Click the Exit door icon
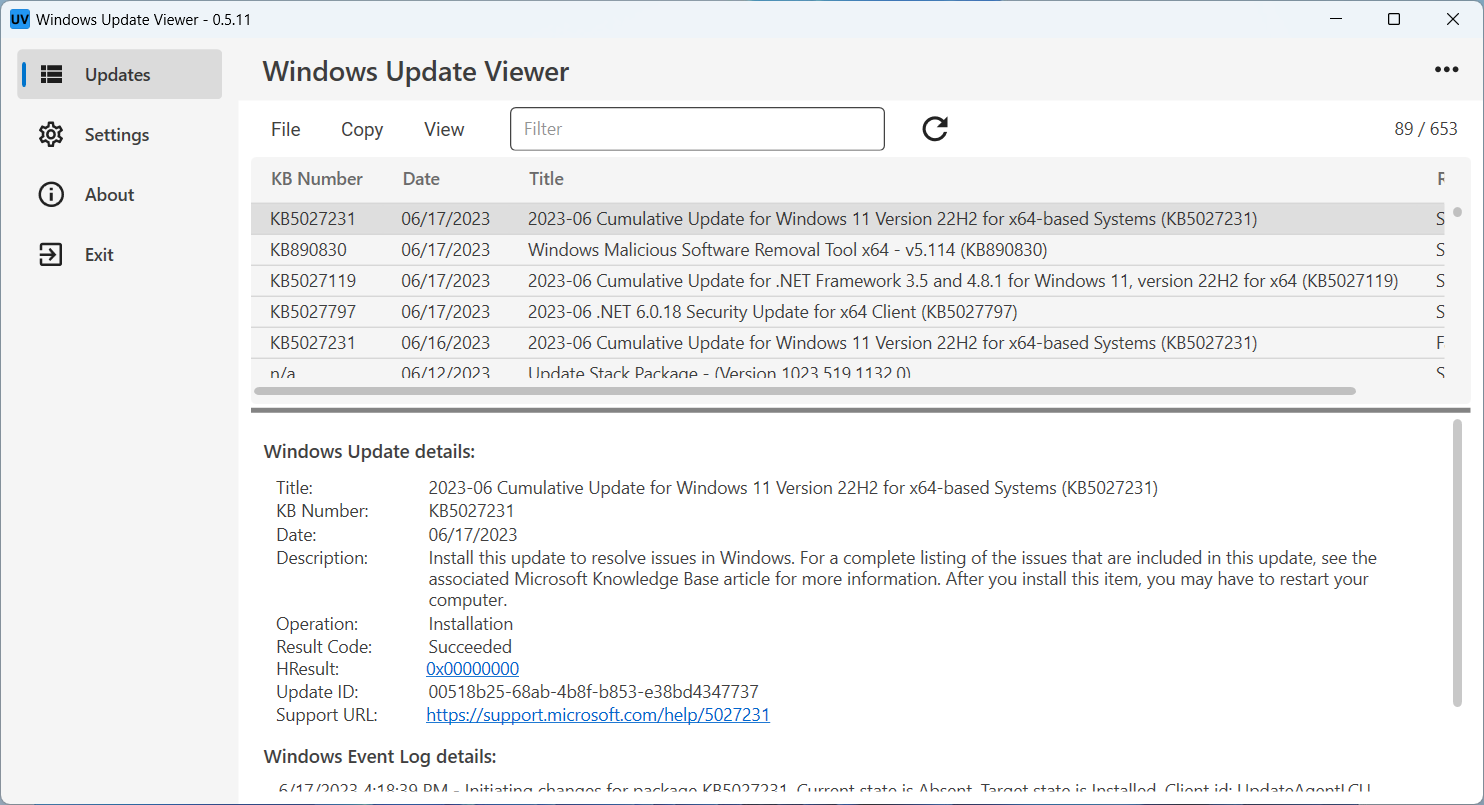 51,254
